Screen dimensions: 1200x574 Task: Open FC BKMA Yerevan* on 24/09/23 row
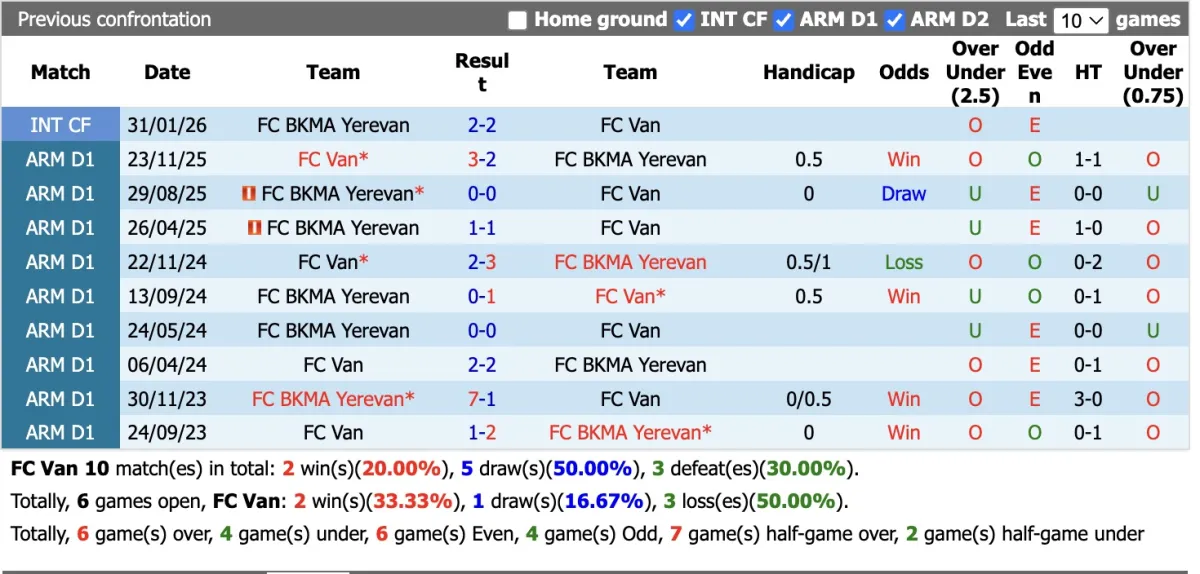click(630, 433)
